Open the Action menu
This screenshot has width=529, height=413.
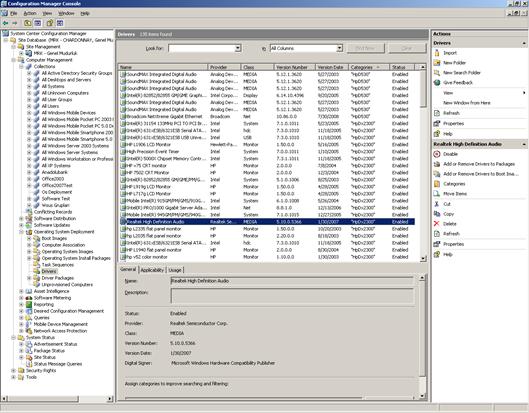tap(30, 13)
